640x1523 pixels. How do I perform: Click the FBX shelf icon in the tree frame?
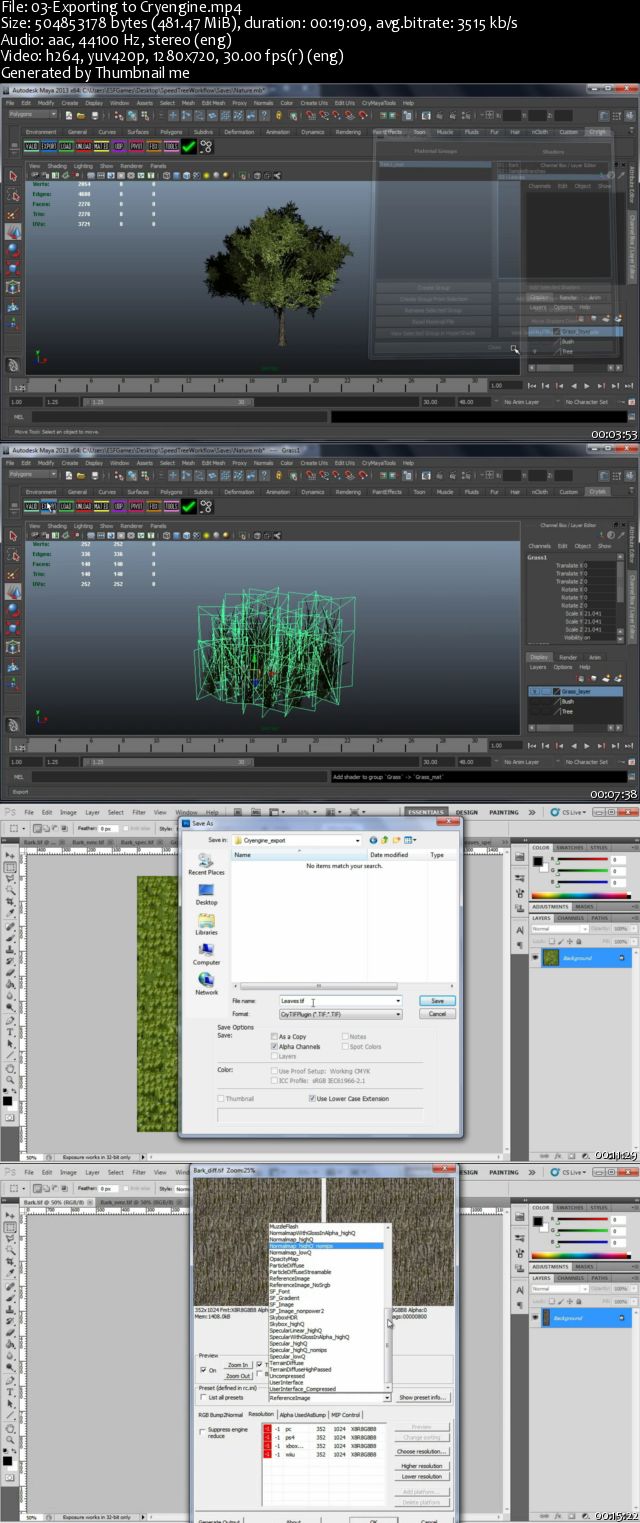tap(153, 146)
